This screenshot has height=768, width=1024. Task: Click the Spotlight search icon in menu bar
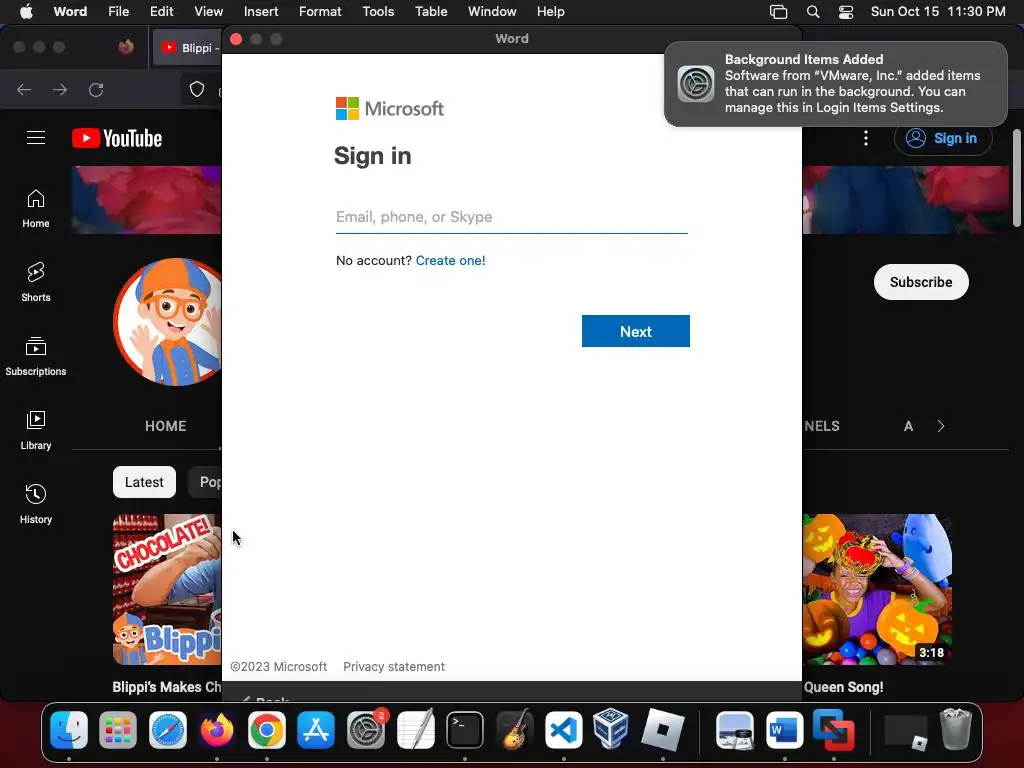(x=812, y=12)
